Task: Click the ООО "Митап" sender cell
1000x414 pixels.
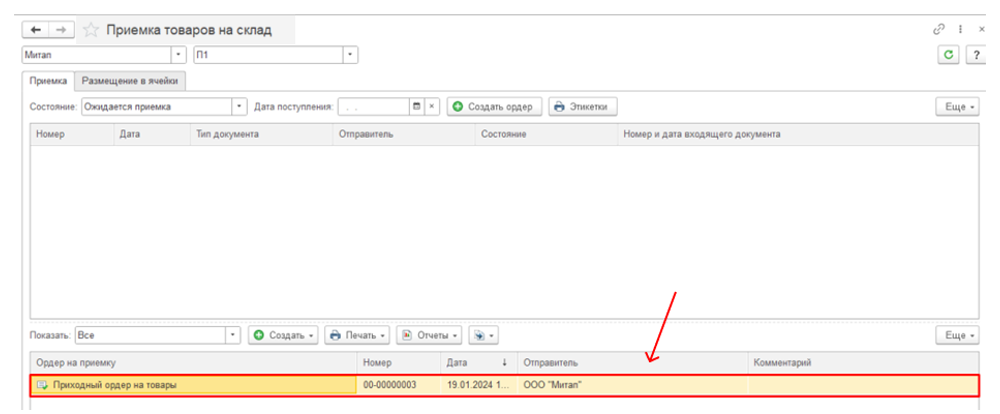Action: 632,385
